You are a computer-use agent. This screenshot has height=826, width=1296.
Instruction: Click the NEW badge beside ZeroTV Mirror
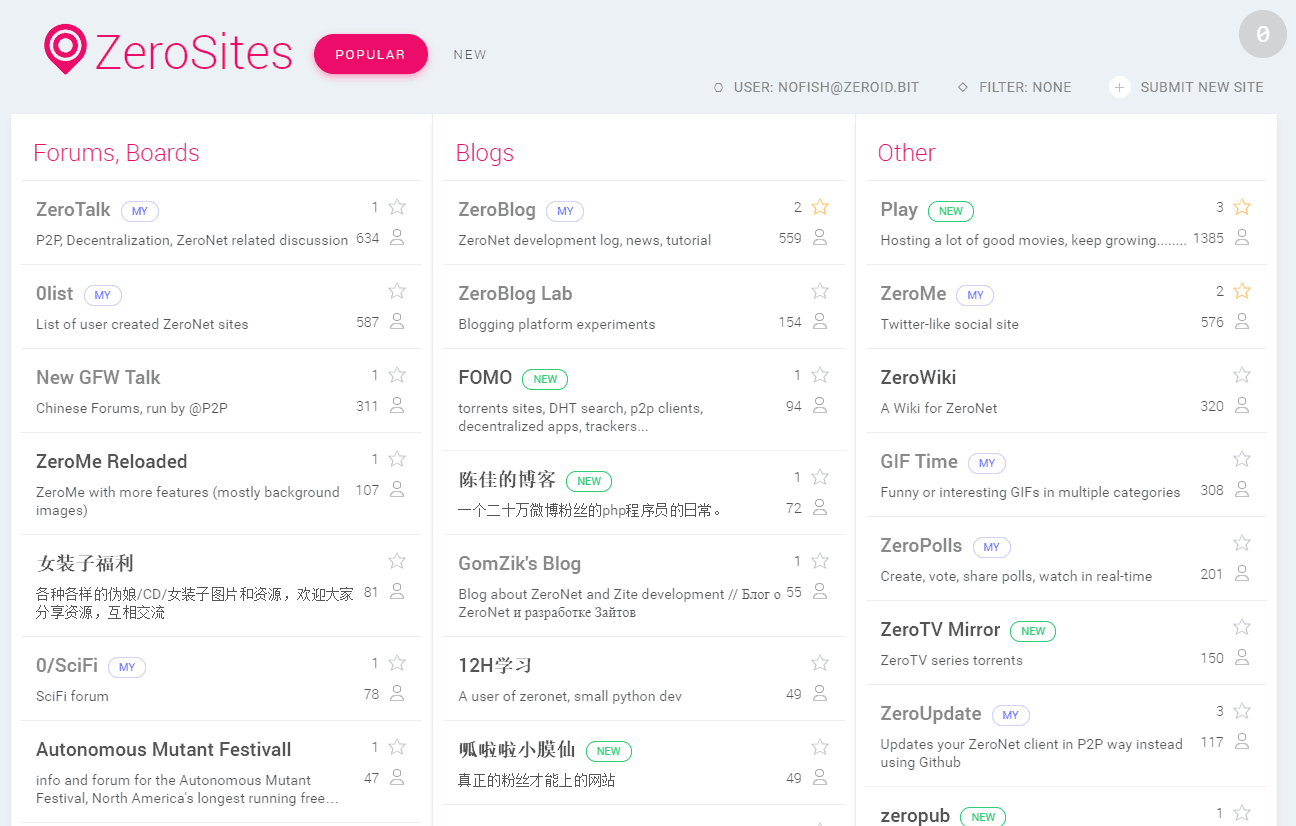[x=1033, y=631]
